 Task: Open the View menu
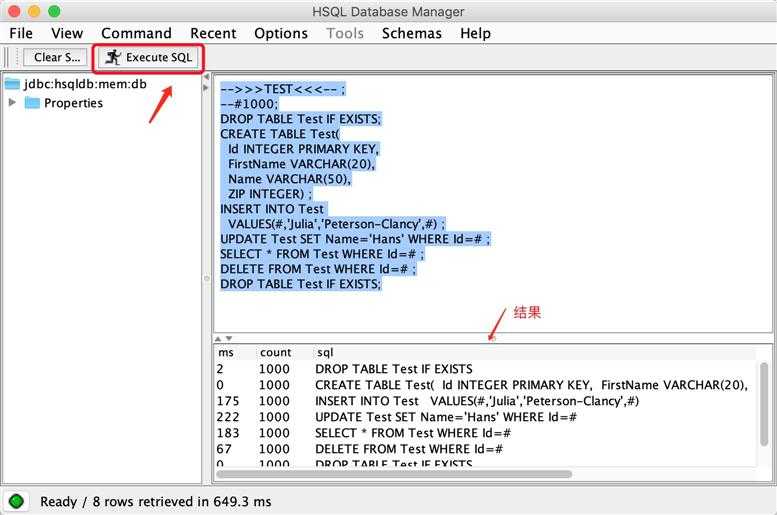(67, 33)
